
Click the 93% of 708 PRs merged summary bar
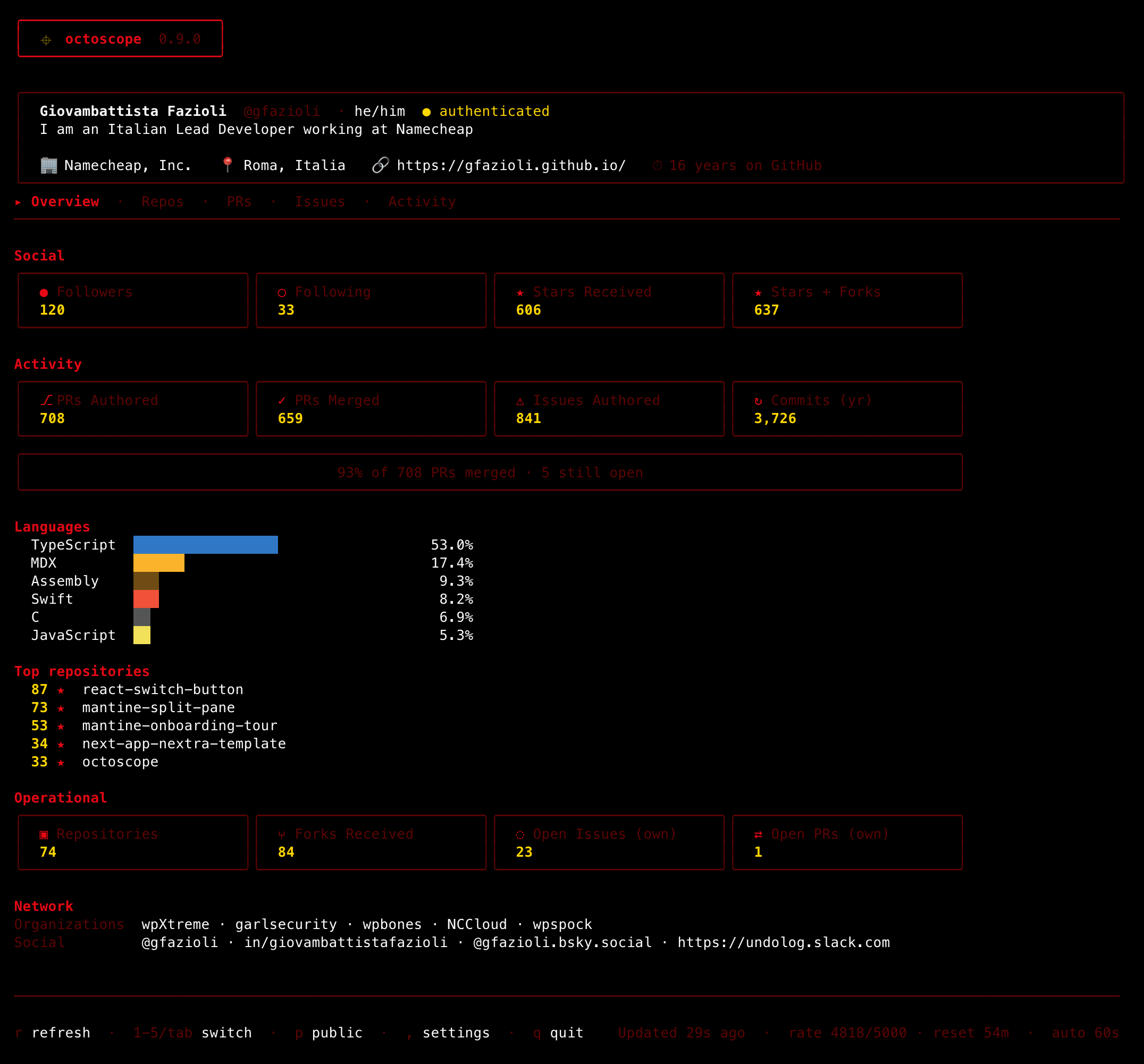490,472
